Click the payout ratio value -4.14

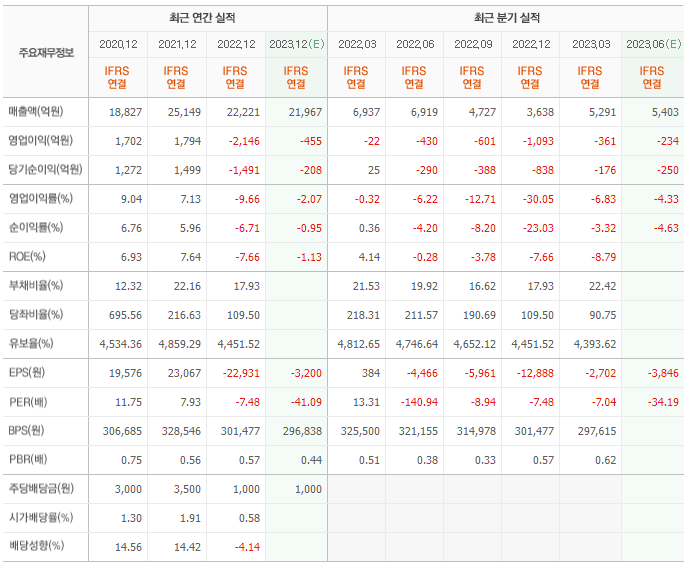coord(247,547)
